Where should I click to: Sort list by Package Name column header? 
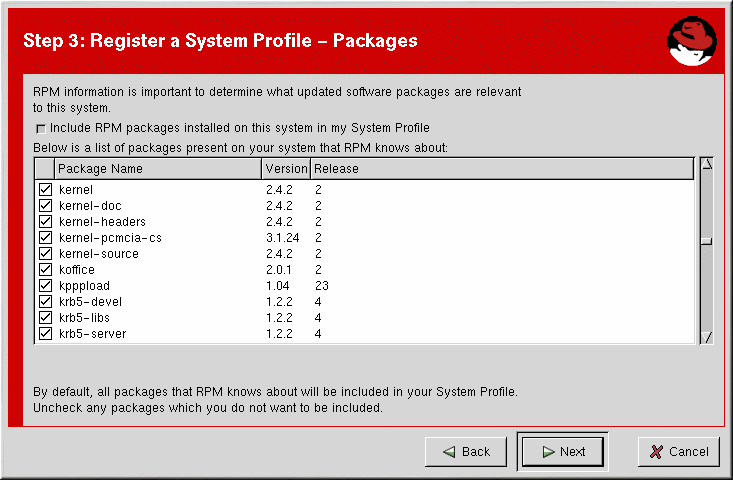pos(158,169)
